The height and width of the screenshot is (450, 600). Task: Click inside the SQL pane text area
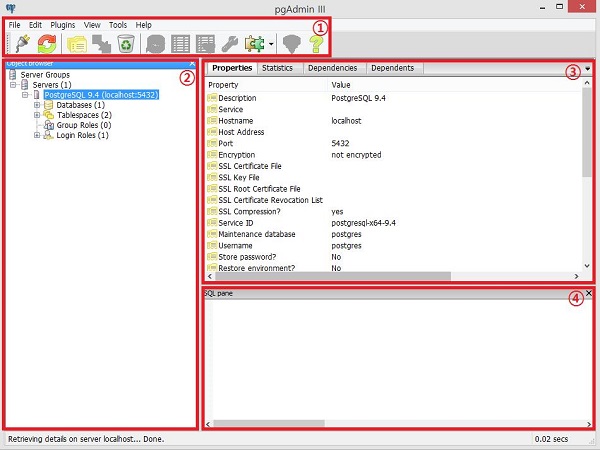click(x=398, y=359)
